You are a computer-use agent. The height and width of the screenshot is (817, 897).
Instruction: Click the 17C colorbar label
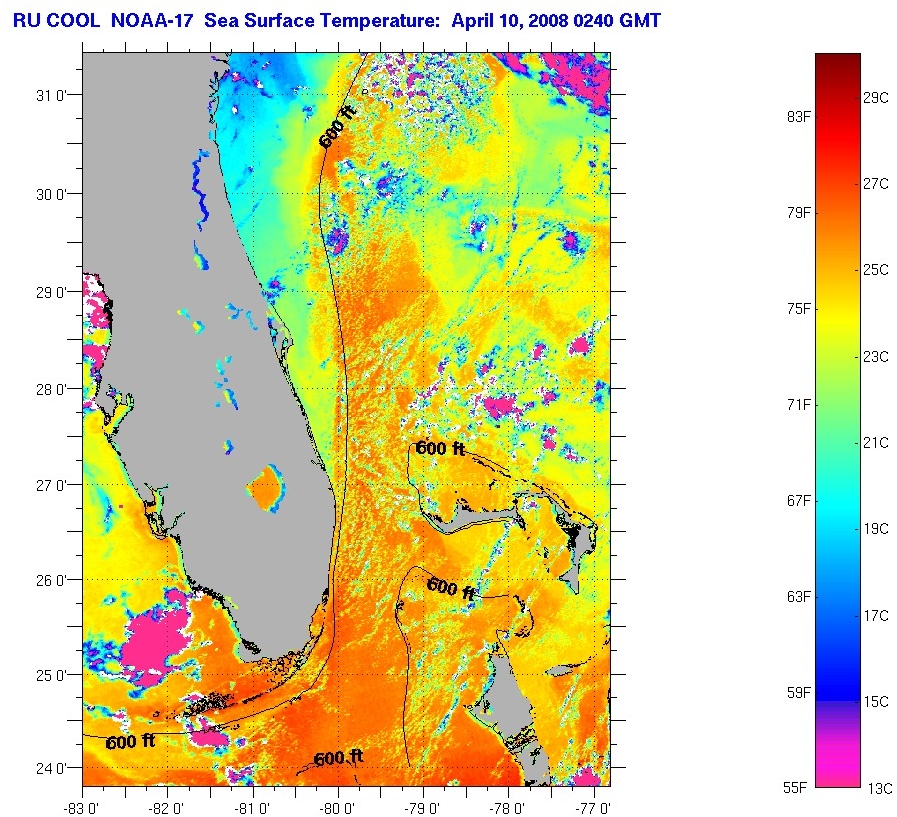(x=876, y=616)
